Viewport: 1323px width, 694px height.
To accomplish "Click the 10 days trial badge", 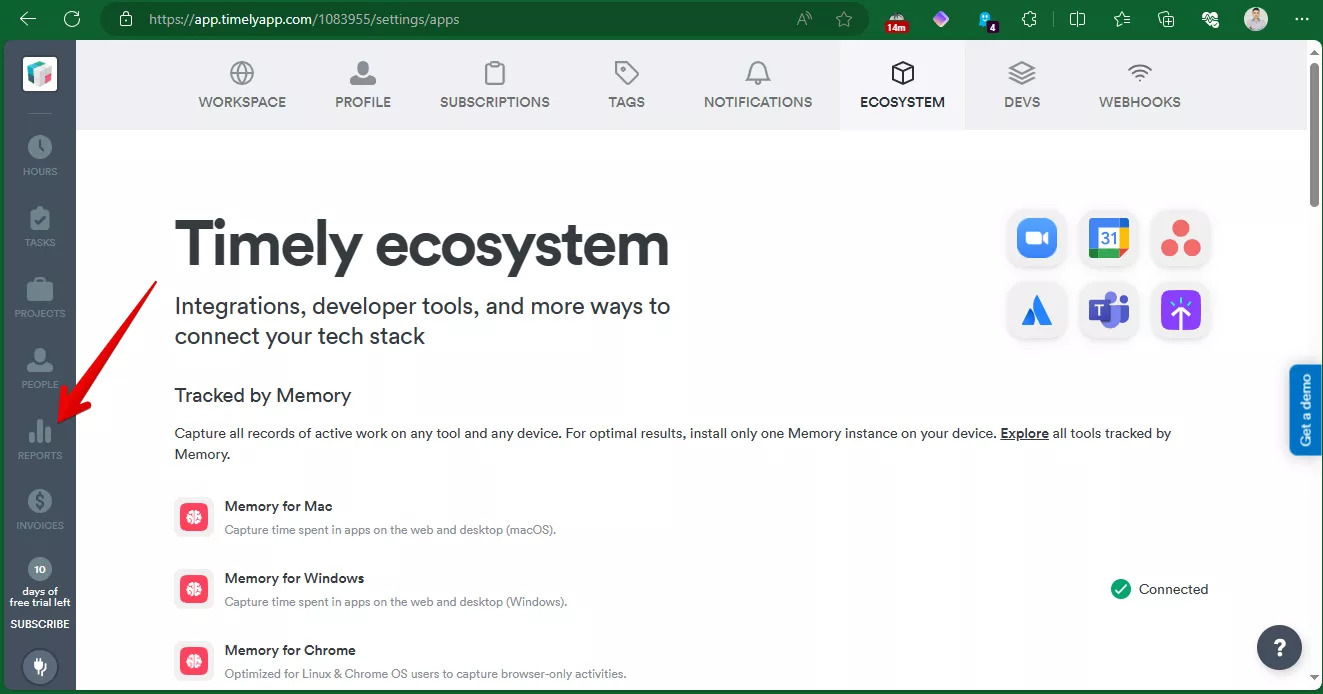I will [40, 570].
